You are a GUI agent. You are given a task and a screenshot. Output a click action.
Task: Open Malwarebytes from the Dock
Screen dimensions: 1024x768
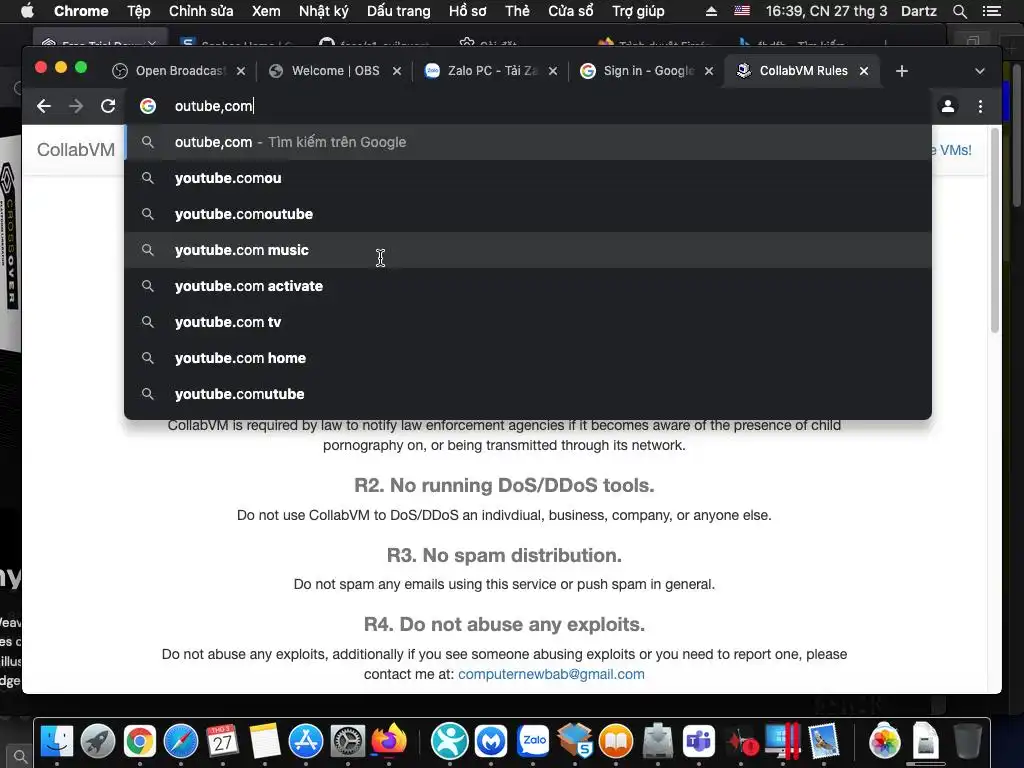point(491,741)
